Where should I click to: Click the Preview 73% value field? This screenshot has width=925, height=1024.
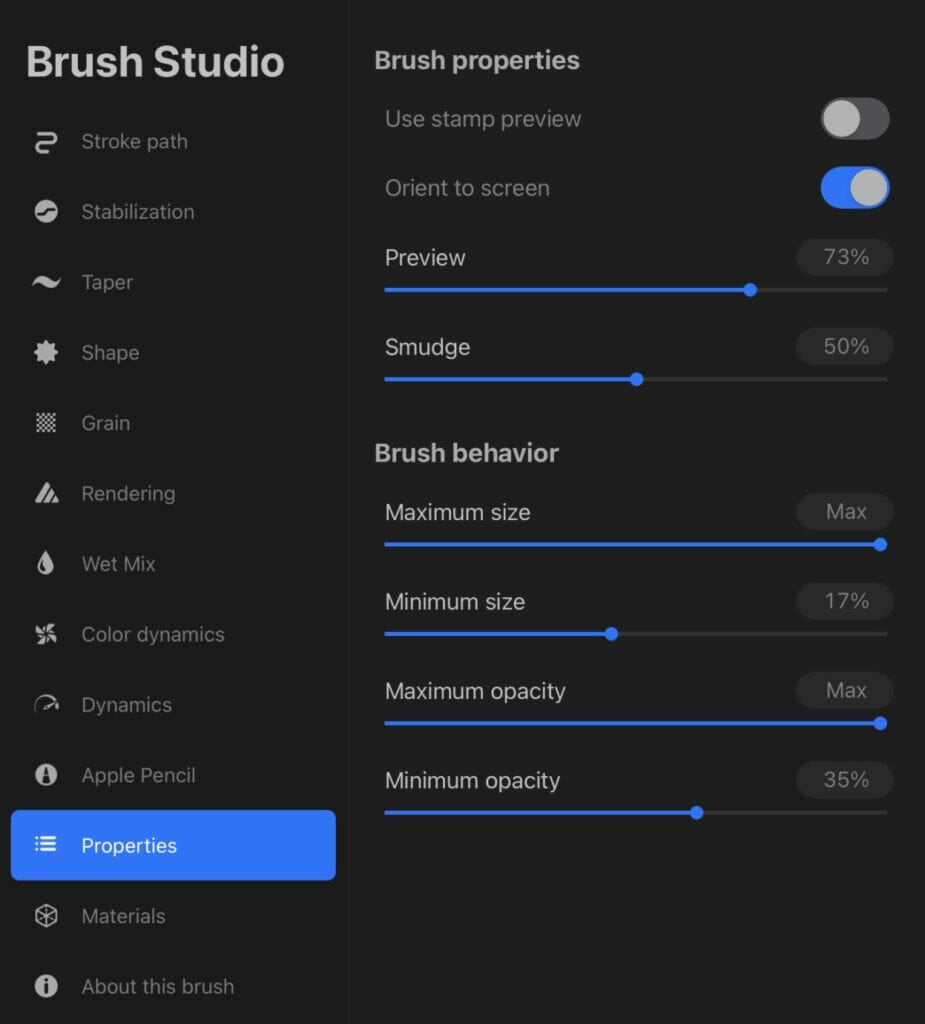(845, 257)
